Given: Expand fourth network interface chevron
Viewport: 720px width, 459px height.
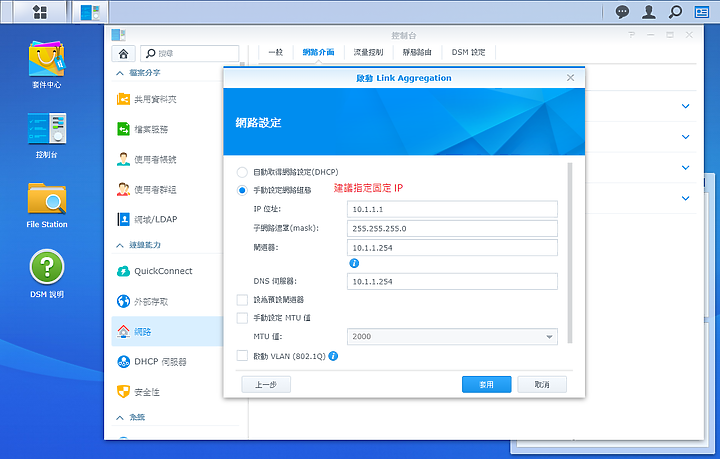Looking at the screenshot, I should (686, 198).
